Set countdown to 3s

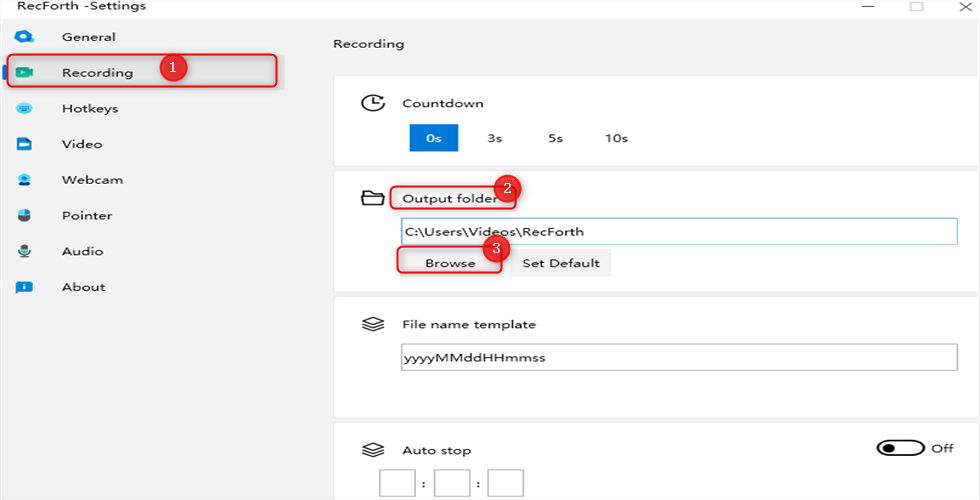(x=495, y=138)
